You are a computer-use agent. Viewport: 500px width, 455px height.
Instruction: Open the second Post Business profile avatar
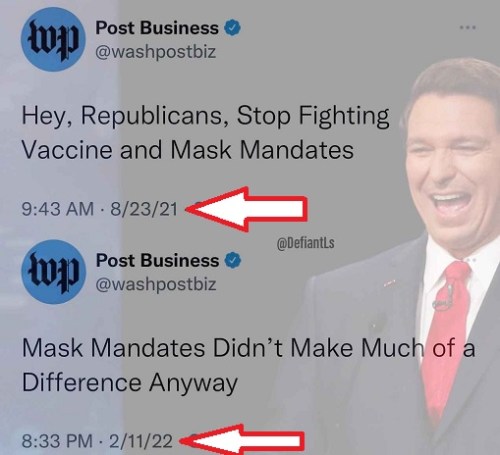click(x=54, y=272)
